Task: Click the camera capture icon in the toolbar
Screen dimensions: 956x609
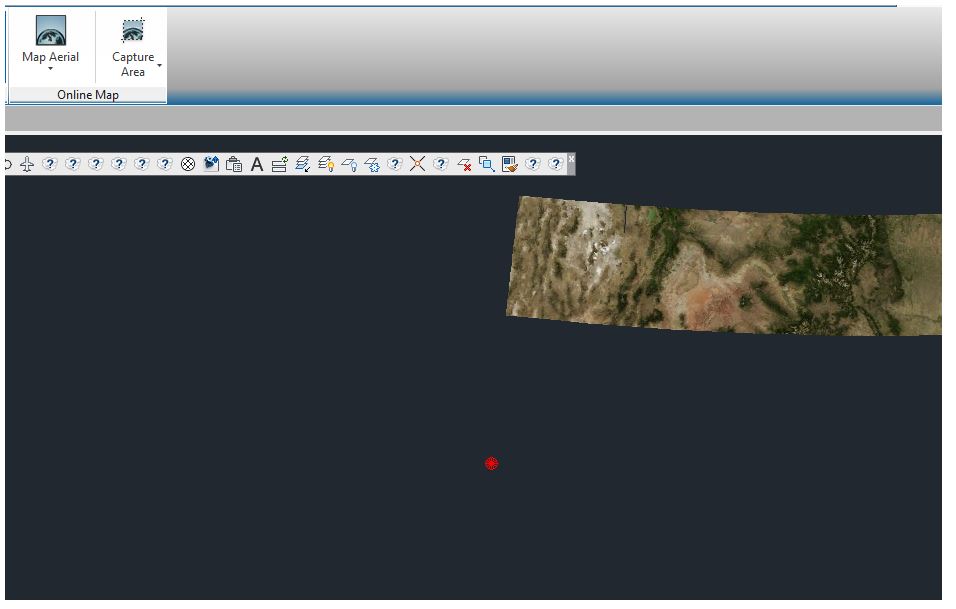Action: pyautogui.click(x=211, y=164)
